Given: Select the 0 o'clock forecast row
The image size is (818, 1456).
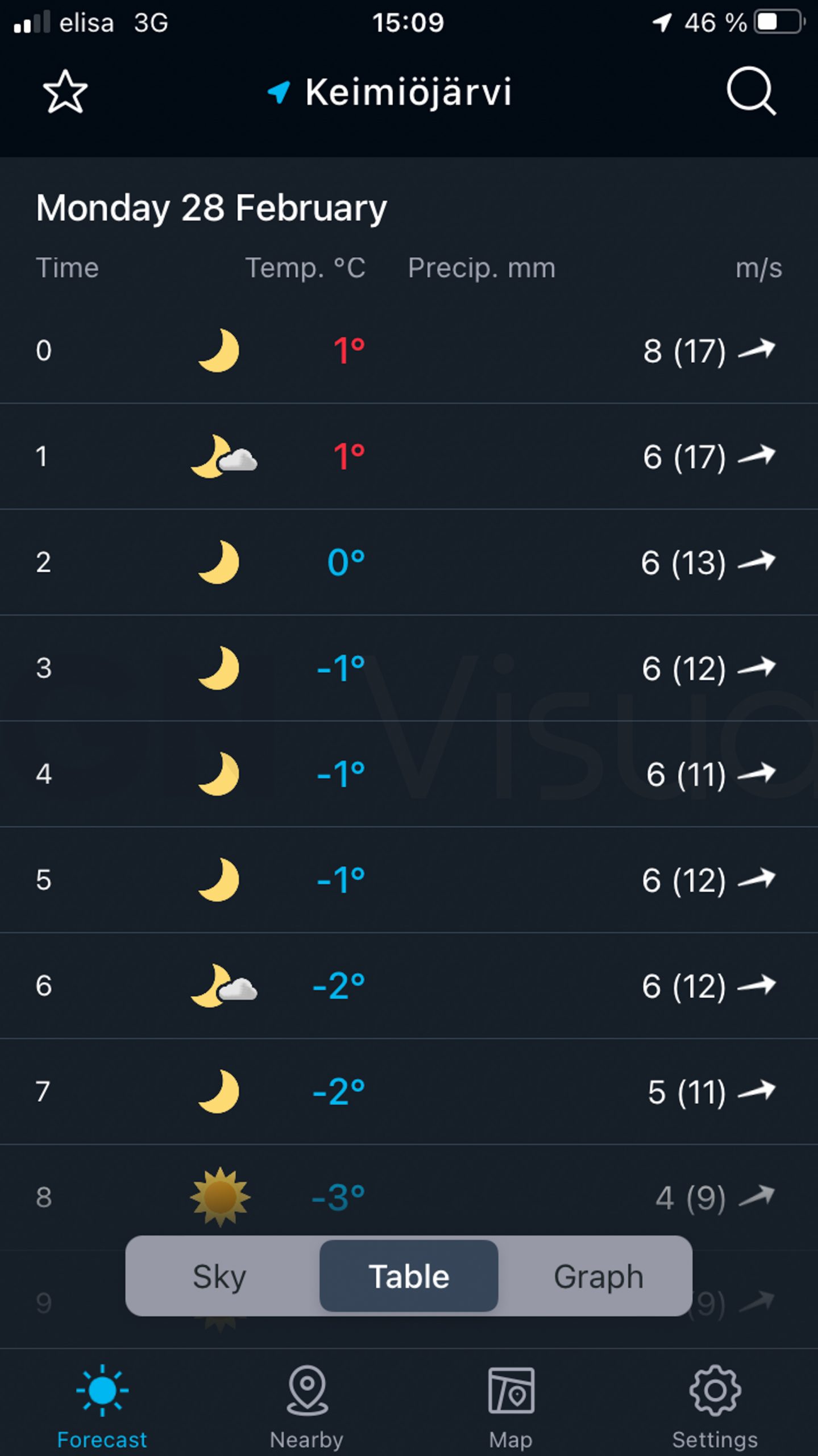Looking at the screenshot, I should 409,350.
